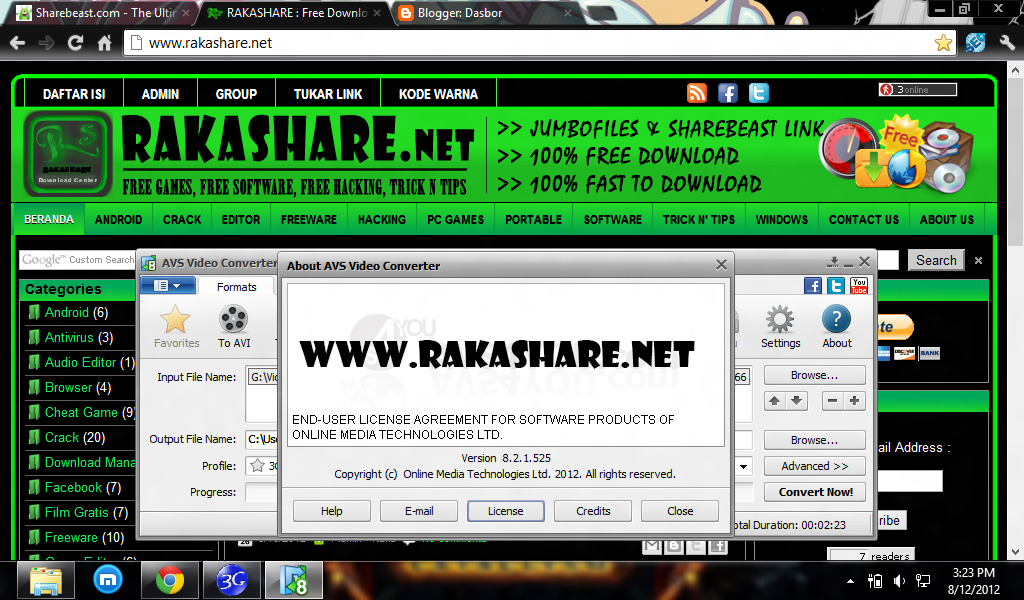Open the Twitter icon in site header
This screenshot has width=1024, height=600.
pos(758,93)
